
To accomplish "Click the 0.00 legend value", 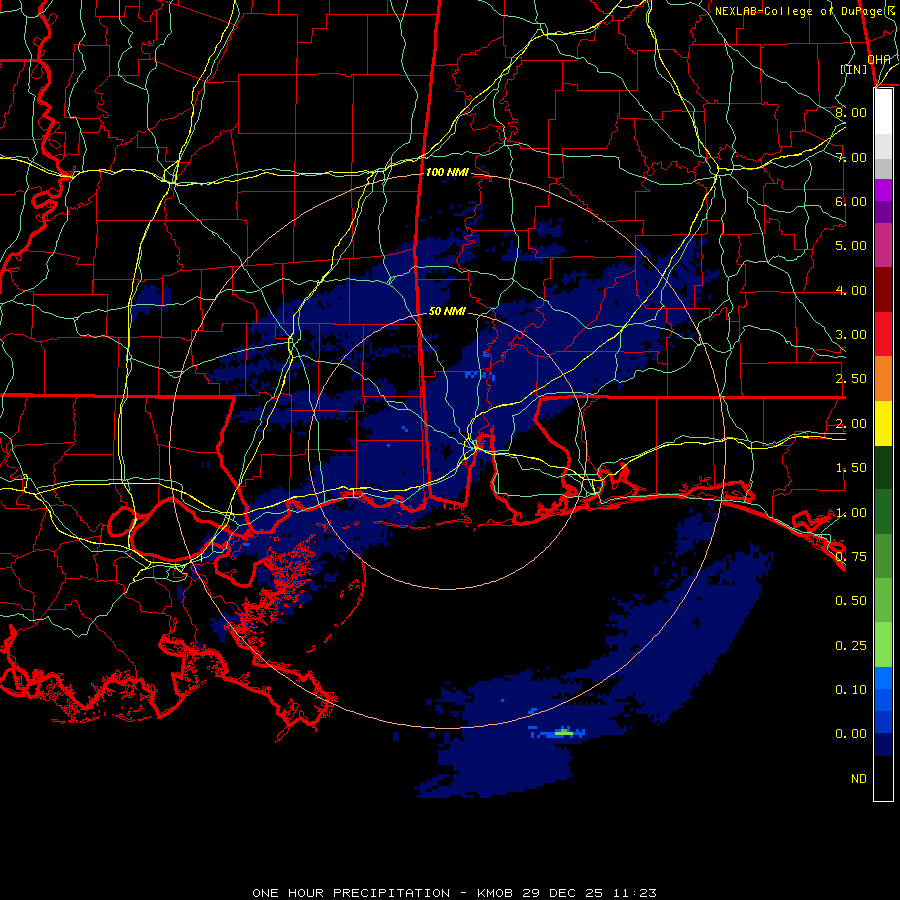I will click(x=851, y=734).
